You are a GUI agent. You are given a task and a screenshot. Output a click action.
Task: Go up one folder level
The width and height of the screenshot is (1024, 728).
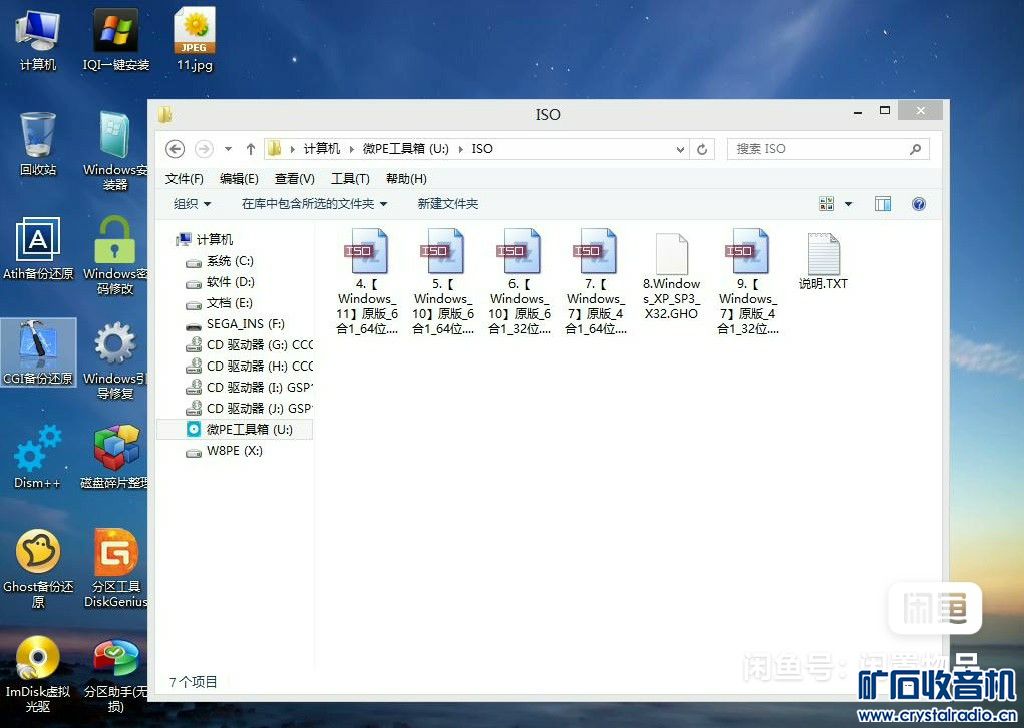coord(250,149)
